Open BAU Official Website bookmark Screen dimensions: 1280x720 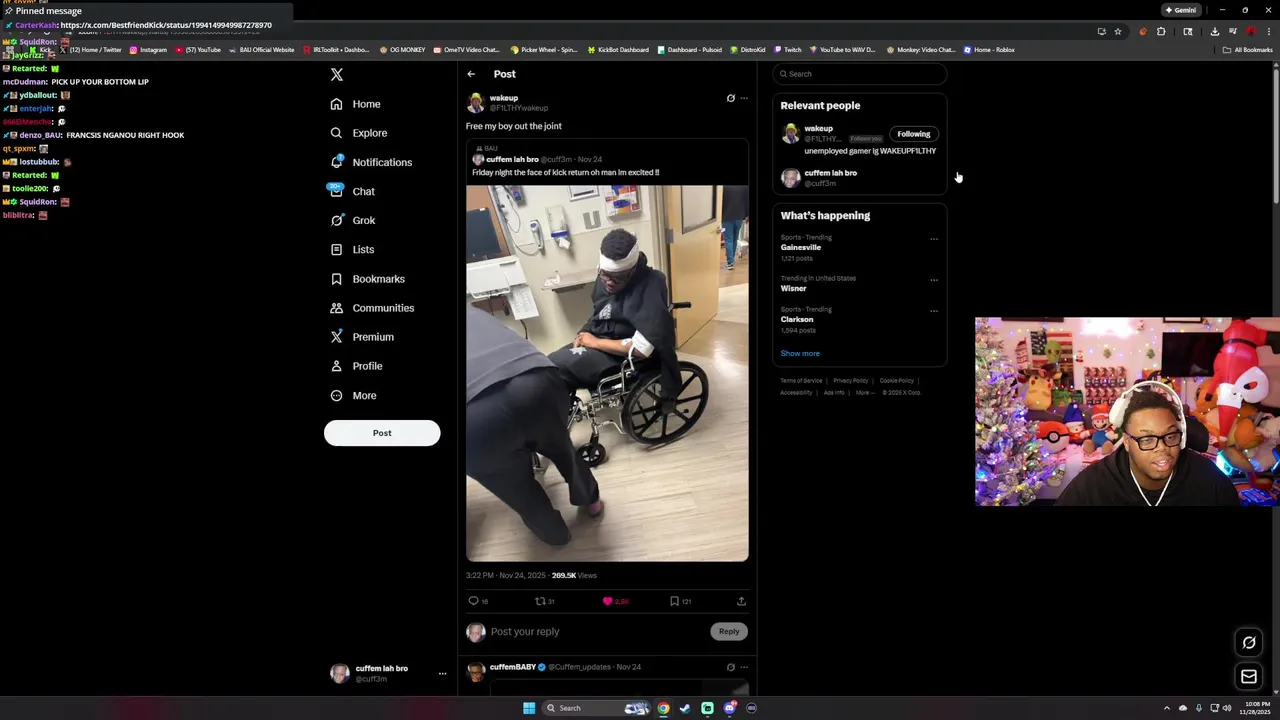tap(262, 50)
